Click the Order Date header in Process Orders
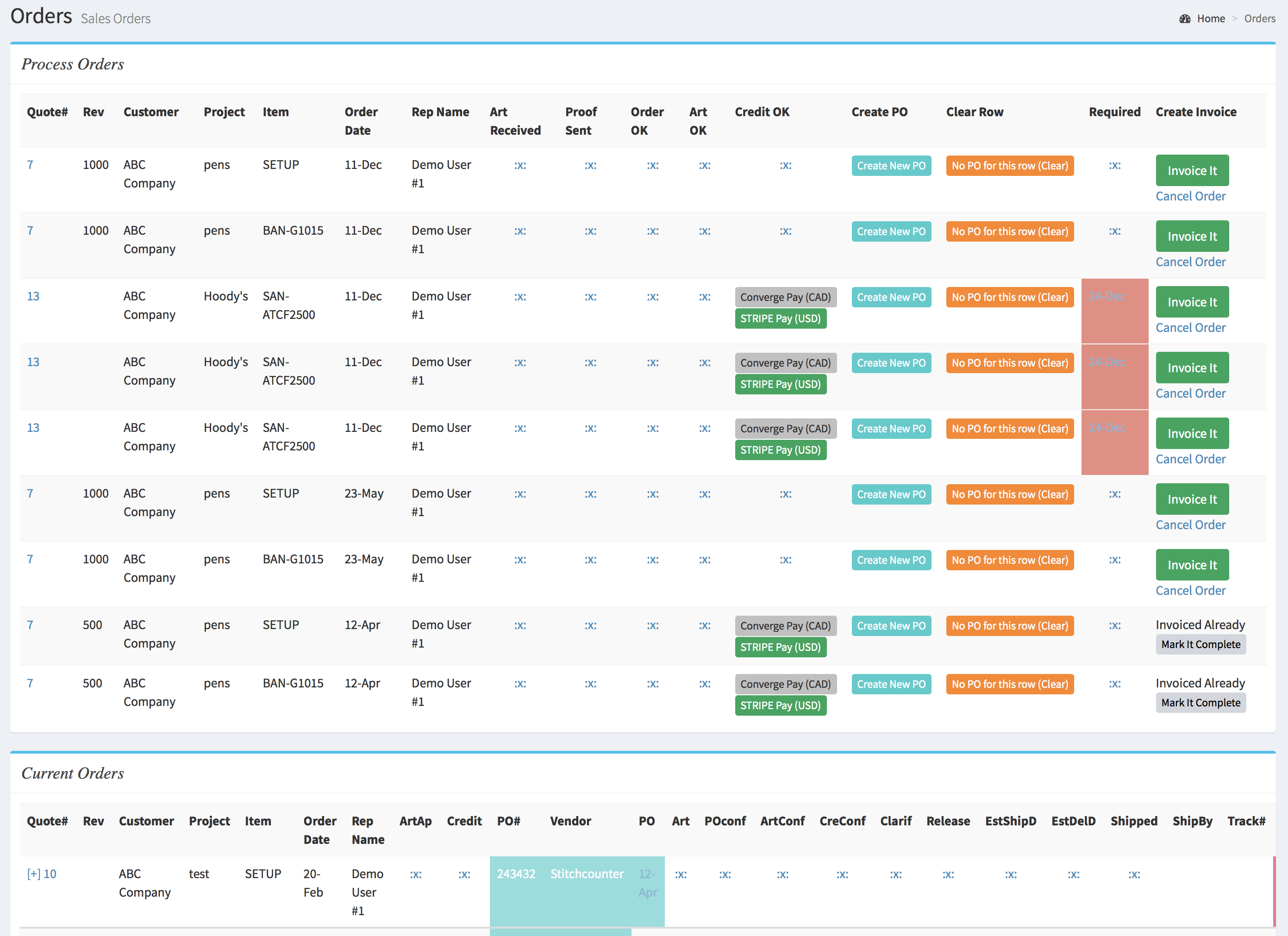The width and height of the screenshot is (1288, 936). tap(361, 121)
